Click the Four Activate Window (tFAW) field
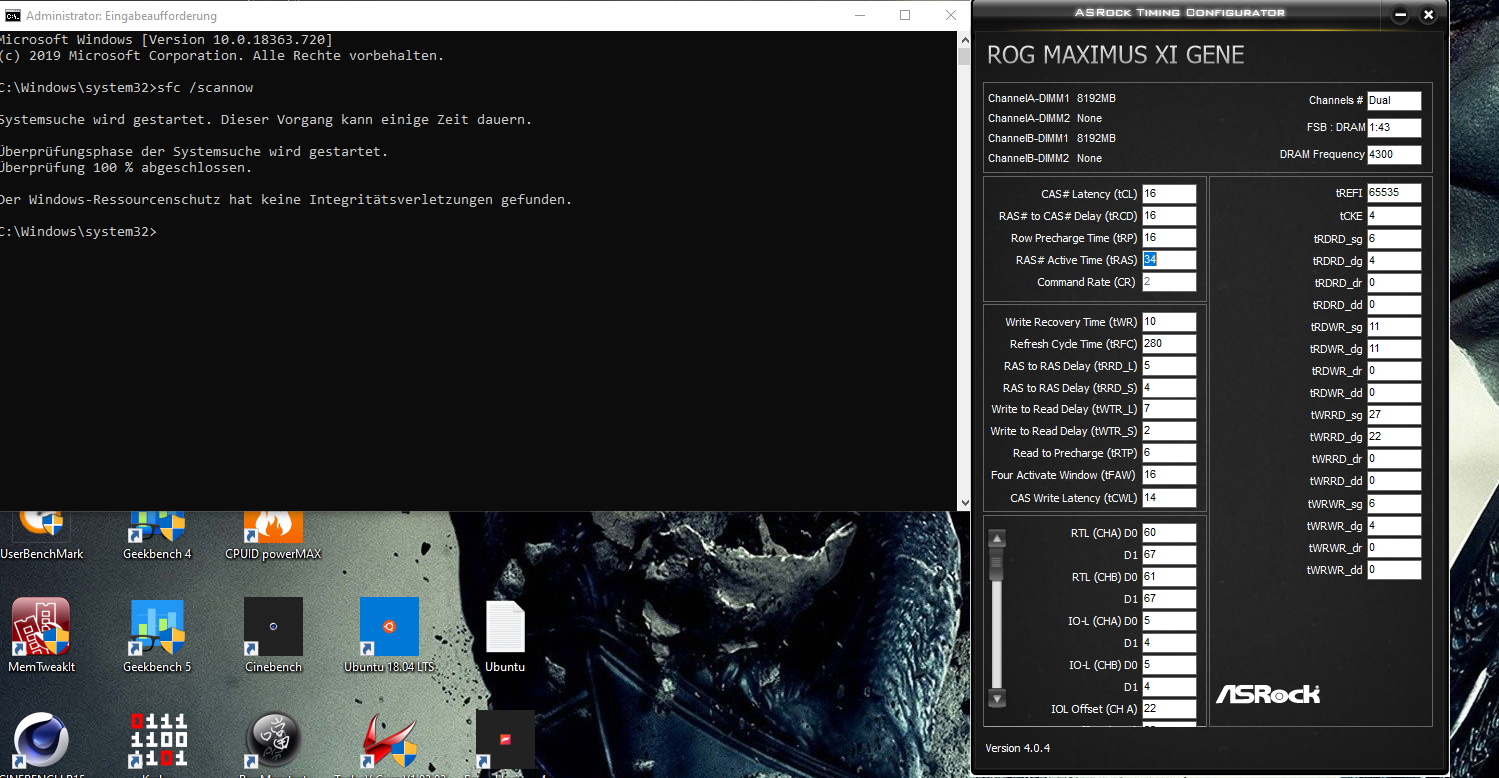 point(1169,475)
